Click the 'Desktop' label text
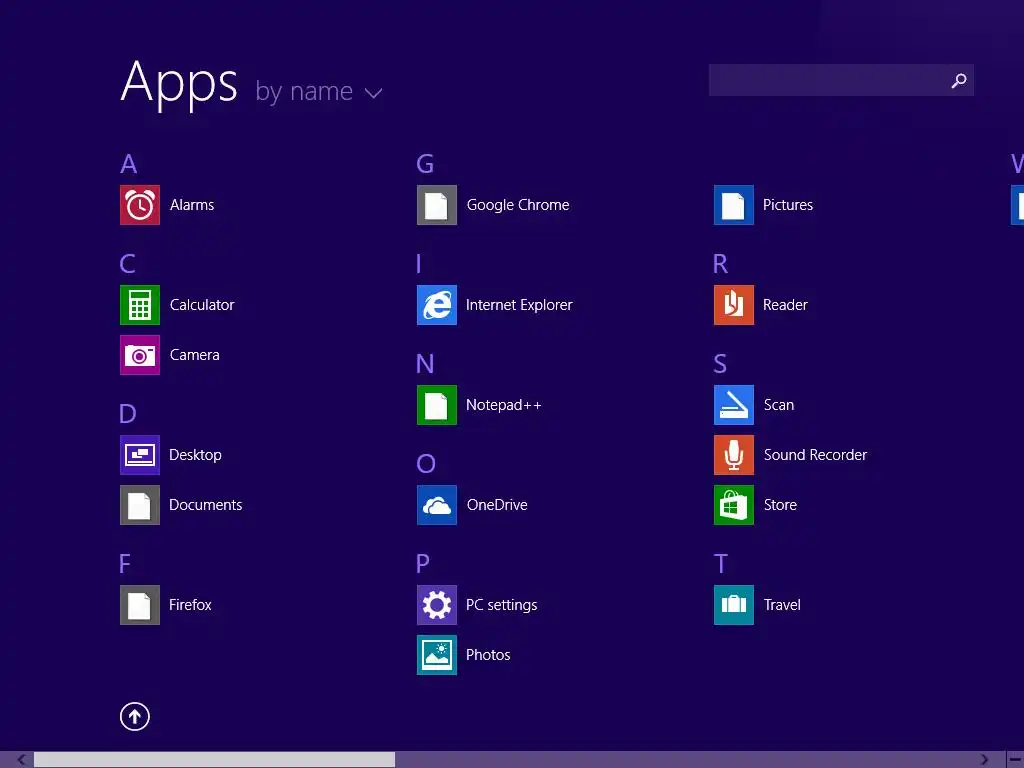The image size is (1024, 768). [x=195, y=455]
